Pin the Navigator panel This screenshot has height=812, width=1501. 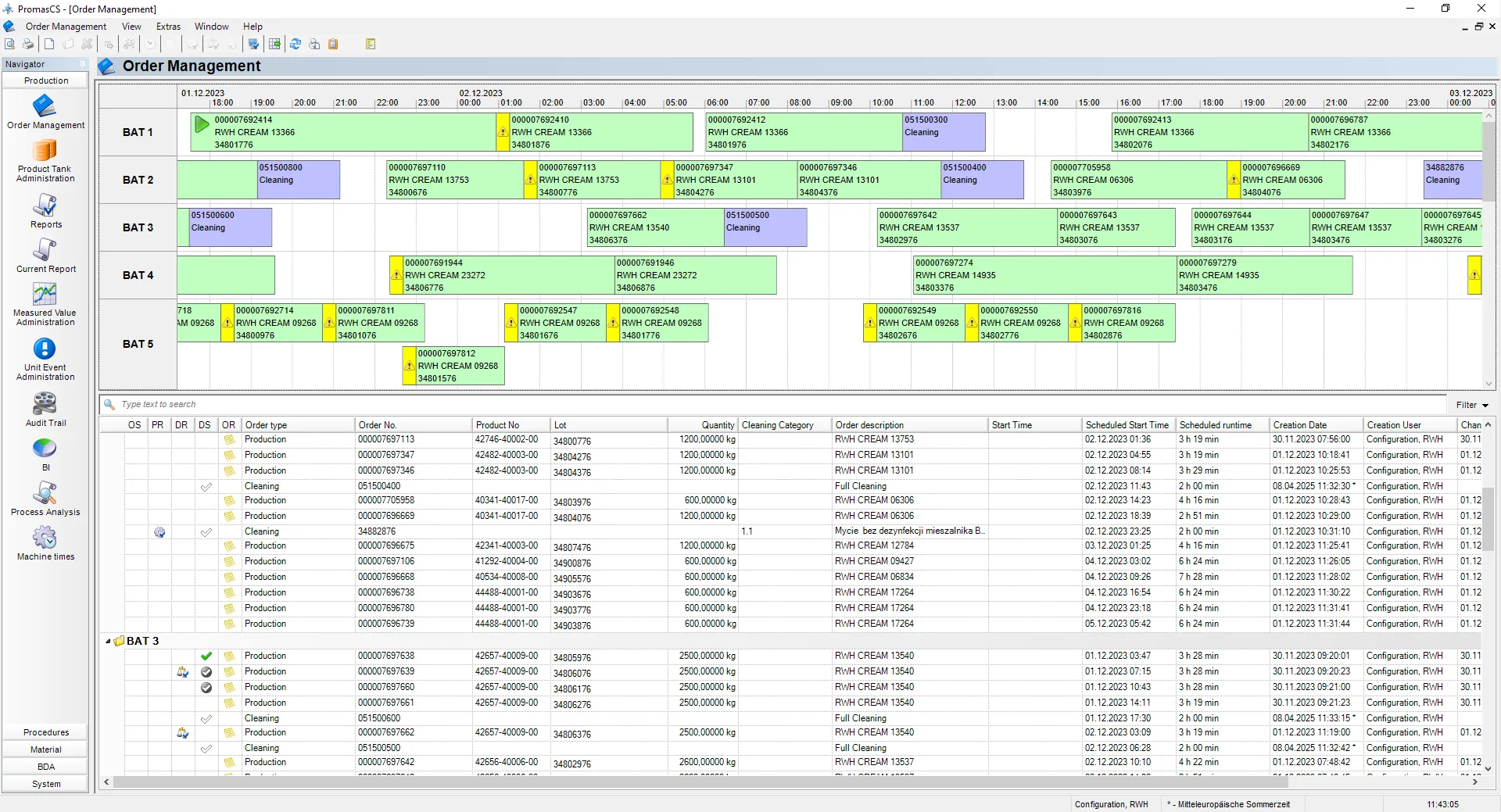click(x=82, y=64)
